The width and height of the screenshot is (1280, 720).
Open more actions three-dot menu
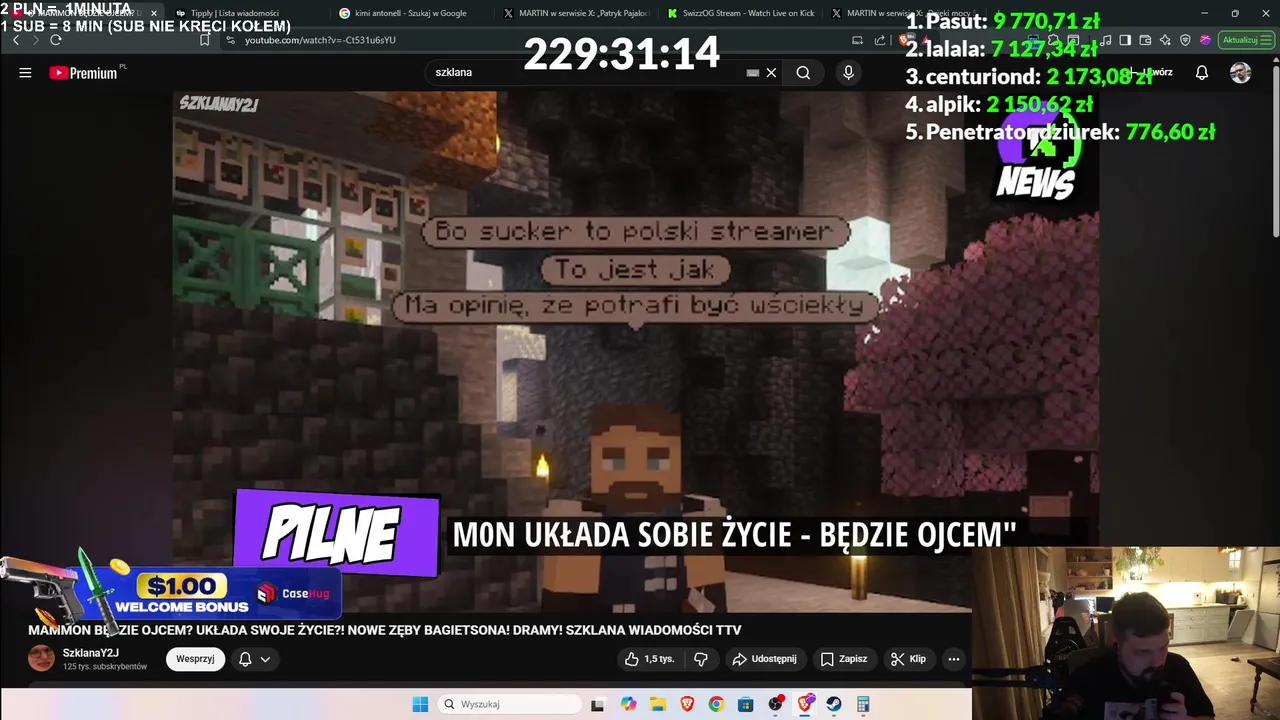click(953, 659)
